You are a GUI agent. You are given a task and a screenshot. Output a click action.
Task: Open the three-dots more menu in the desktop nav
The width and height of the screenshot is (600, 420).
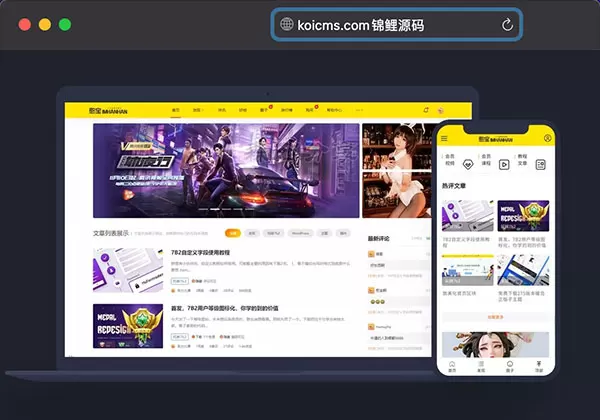click(x=359, y=110)
